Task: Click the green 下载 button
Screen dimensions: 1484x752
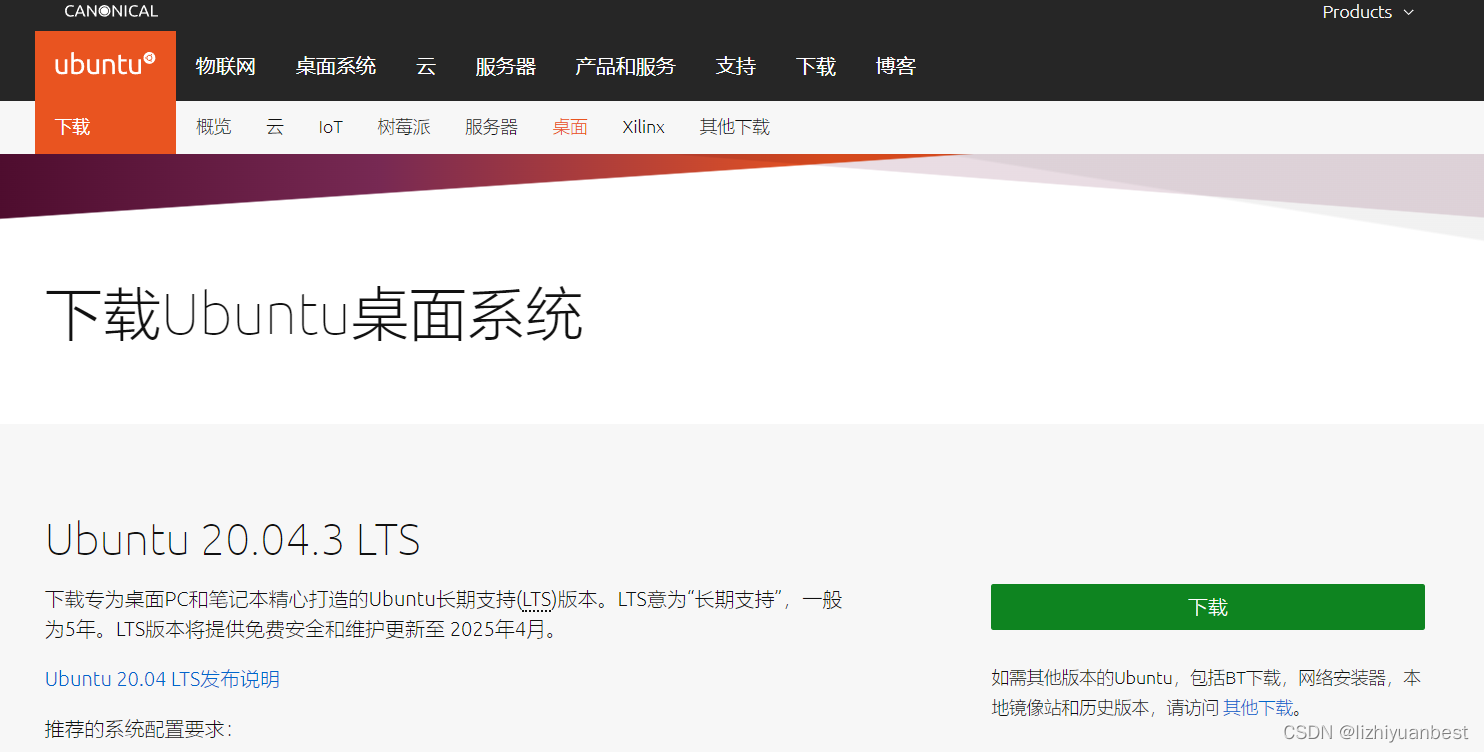Action: 1208,607
